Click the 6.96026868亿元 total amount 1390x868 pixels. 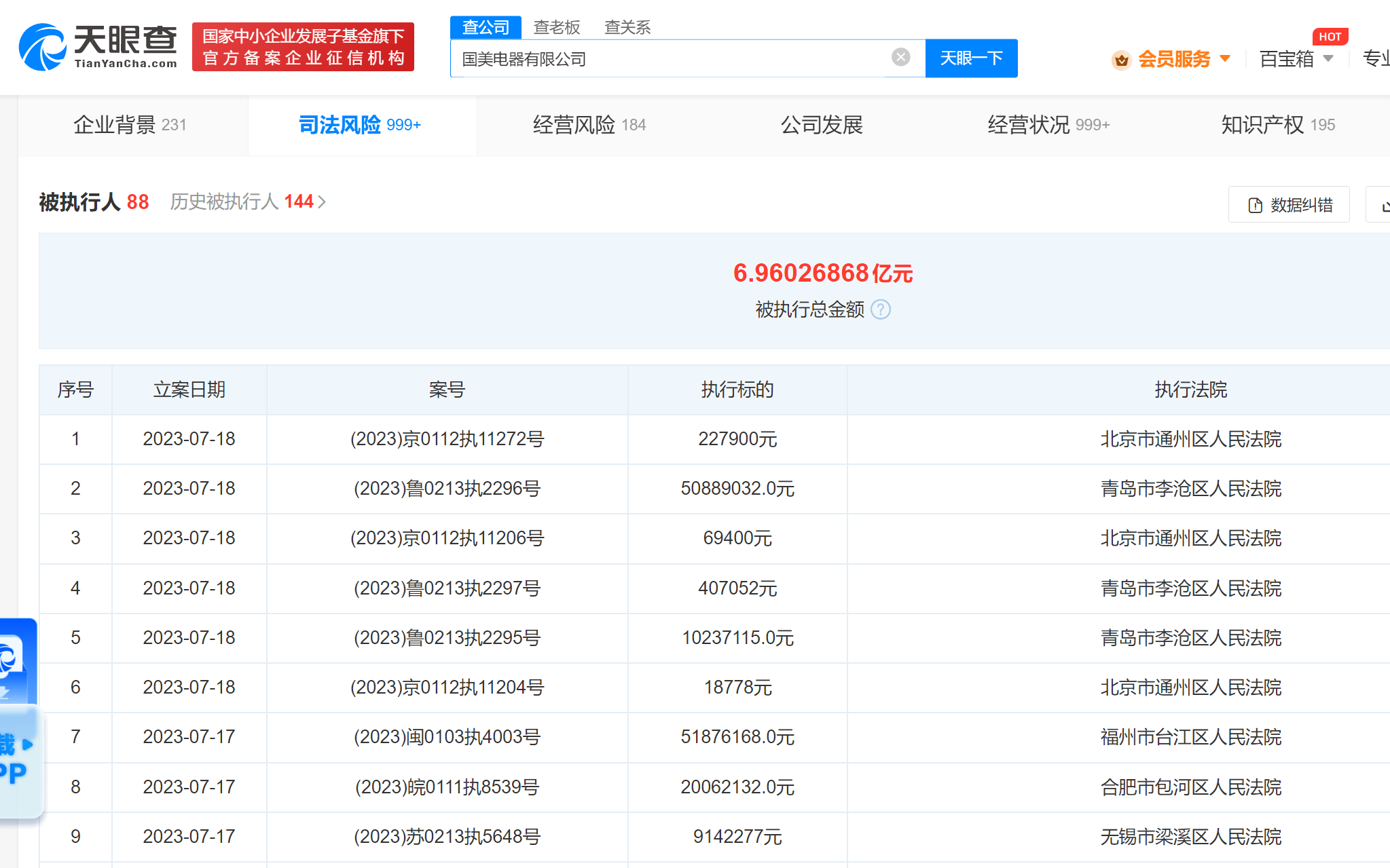tap(822, 273)
